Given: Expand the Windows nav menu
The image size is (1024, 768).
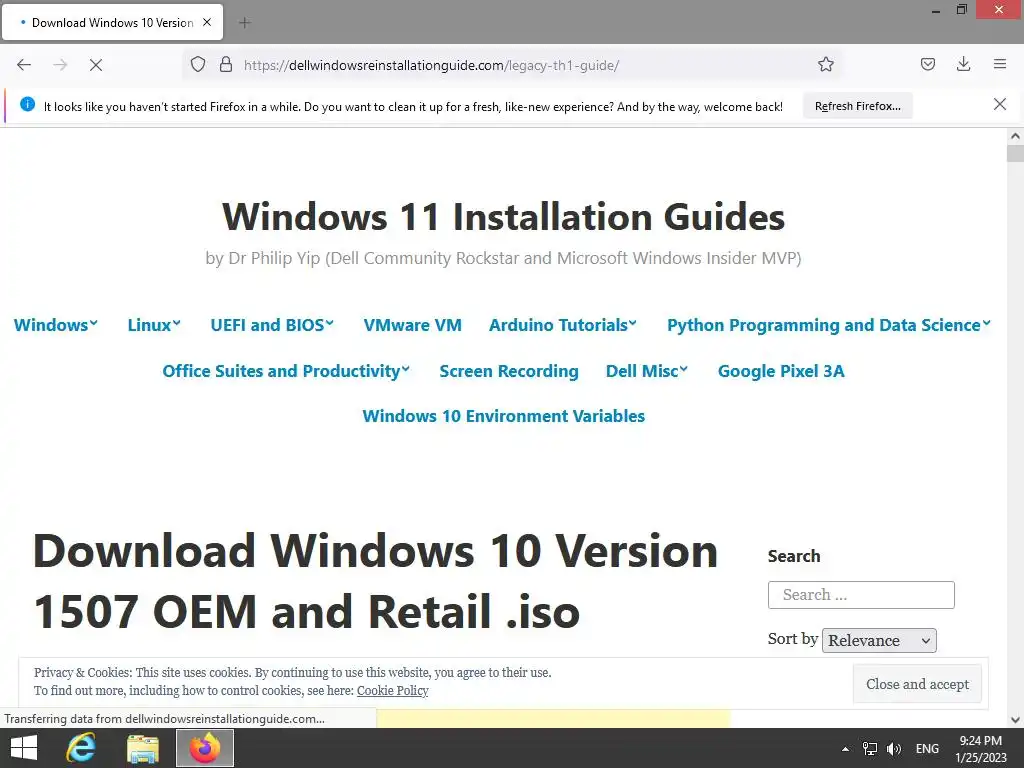Looking at the screenshot, I should coord(56,325).
